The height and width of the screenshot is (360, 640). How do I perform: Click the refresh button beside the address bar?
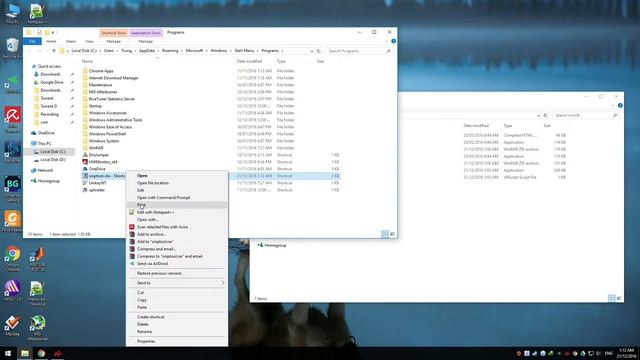[319, 51]
